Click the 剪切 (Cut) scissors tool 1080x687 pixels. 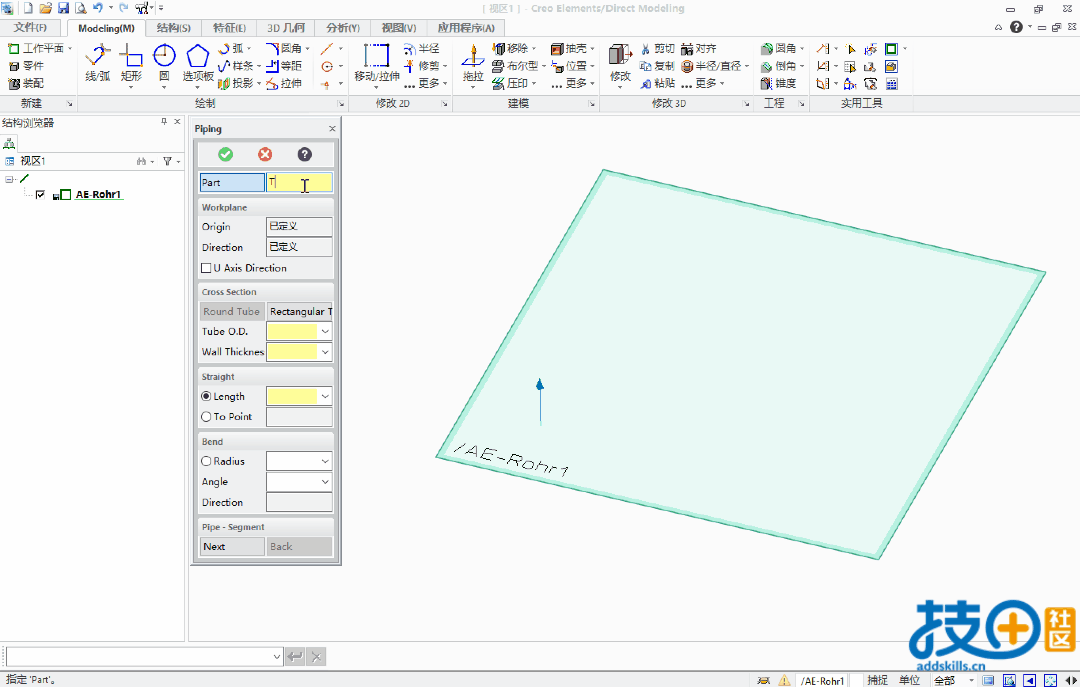click(x=658, y=48)
